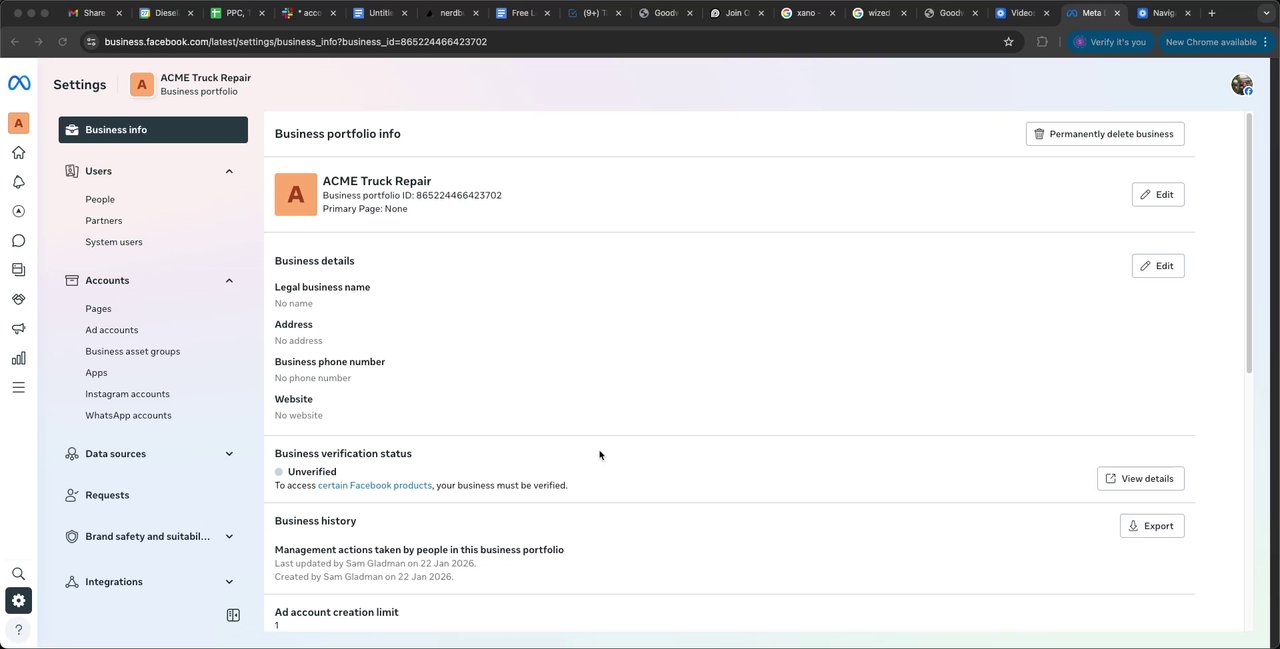Open All tools hamburger menu icon

click(18, 387)
